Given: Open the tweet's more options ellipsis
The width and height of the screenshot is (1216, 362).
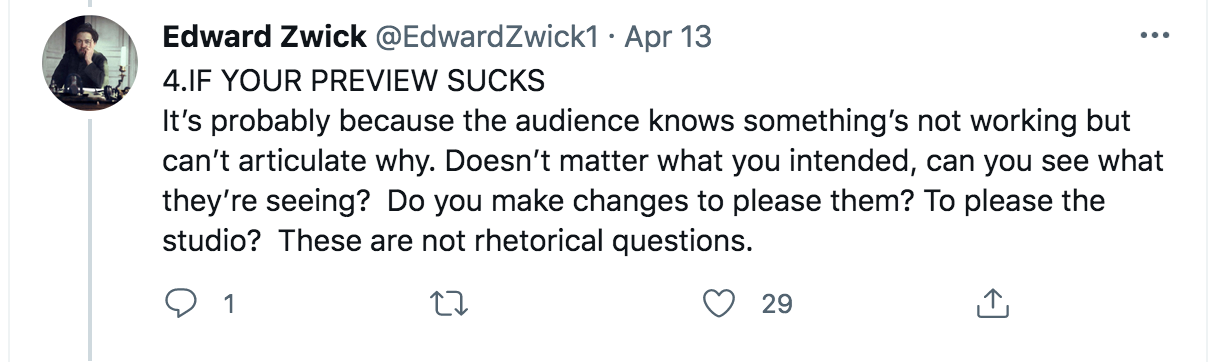Looking at the screenshot, I should click(1154, 35).
